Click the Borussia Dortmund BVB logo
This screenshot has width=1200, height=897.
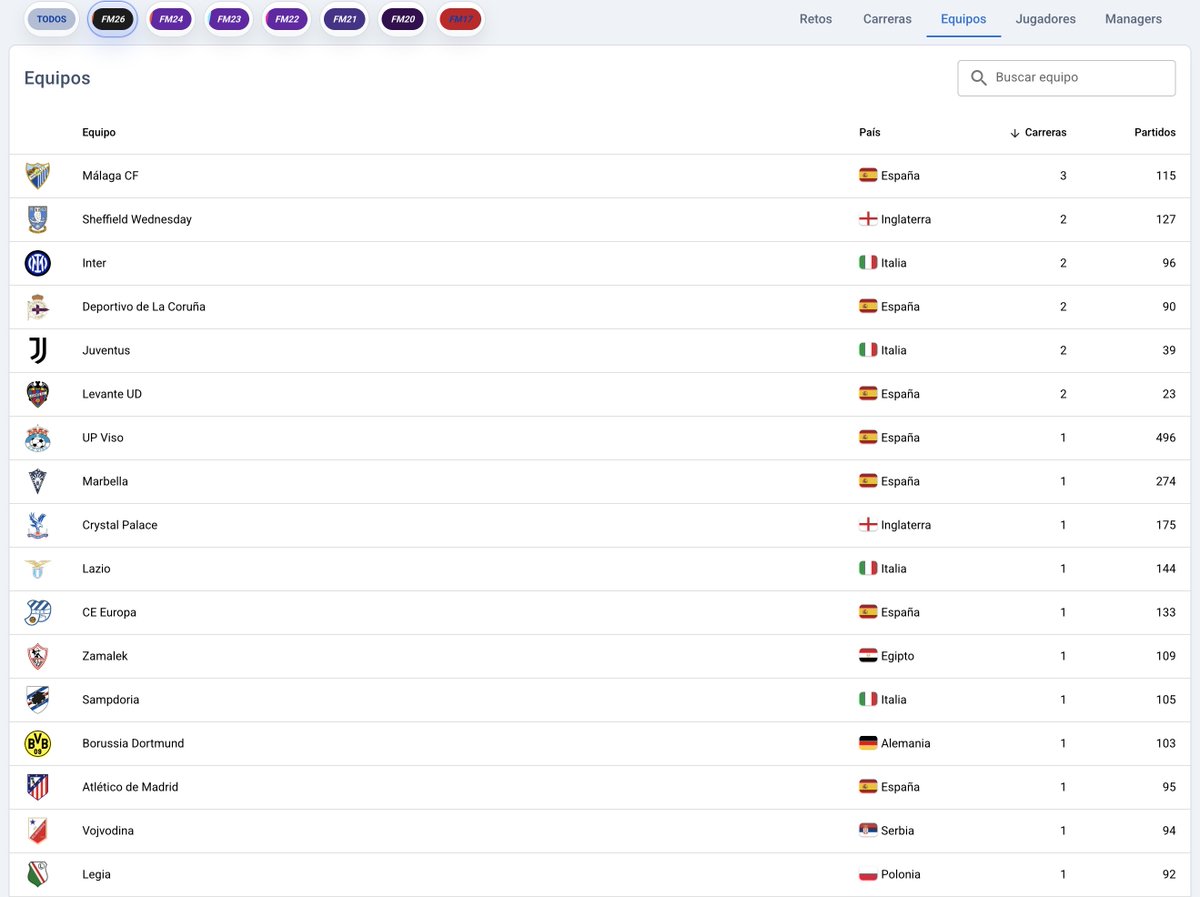38,744
